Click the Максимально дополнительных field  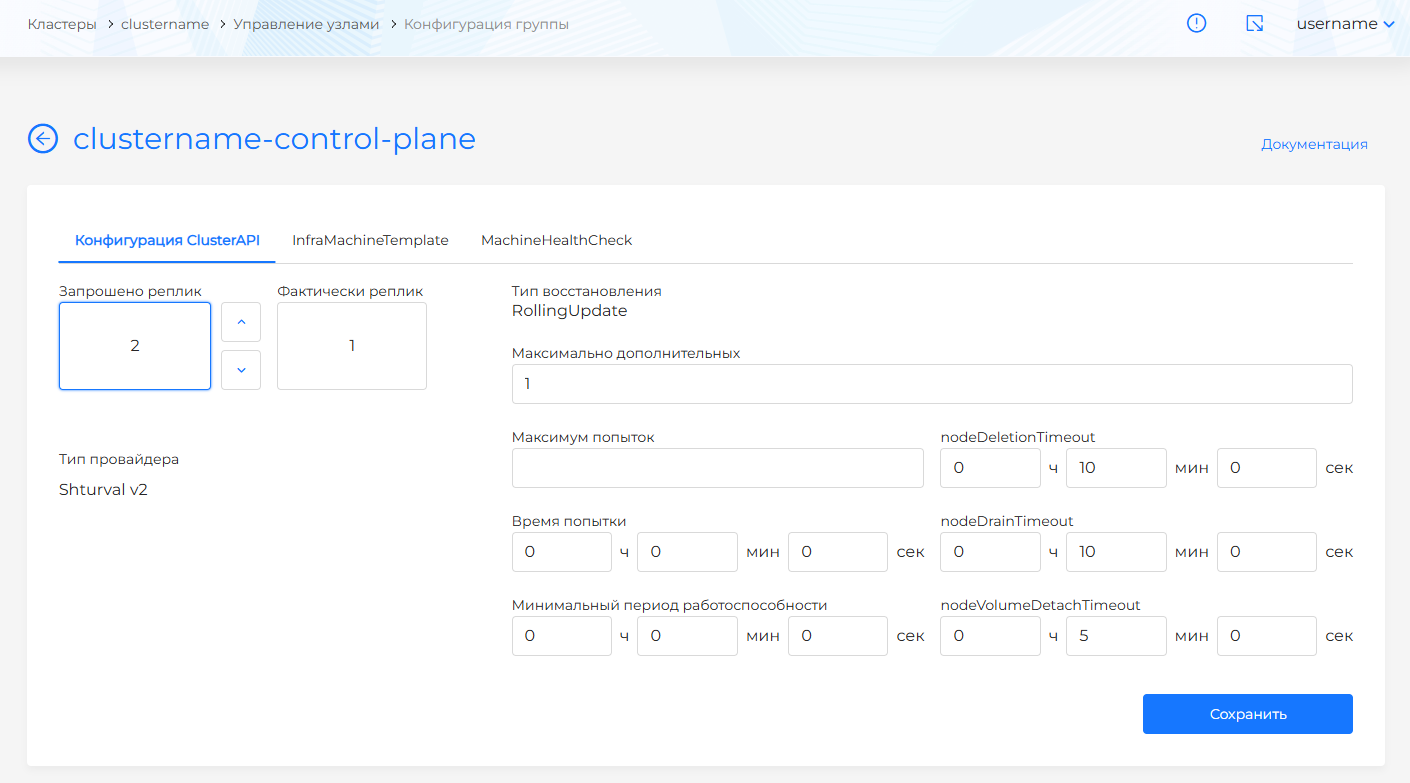click(x=931, y=384)
